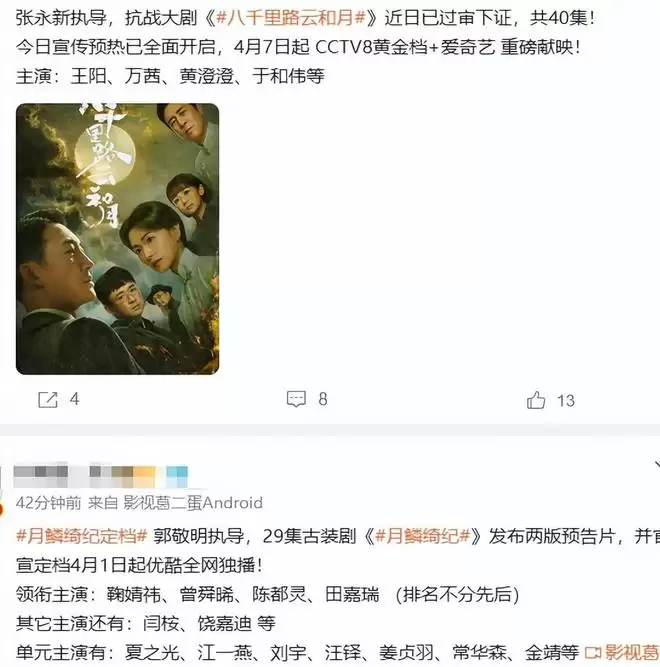Click the orange avatar badge at left edge
This screenshot has height=667, width=660.
click(x=2, y=509)
